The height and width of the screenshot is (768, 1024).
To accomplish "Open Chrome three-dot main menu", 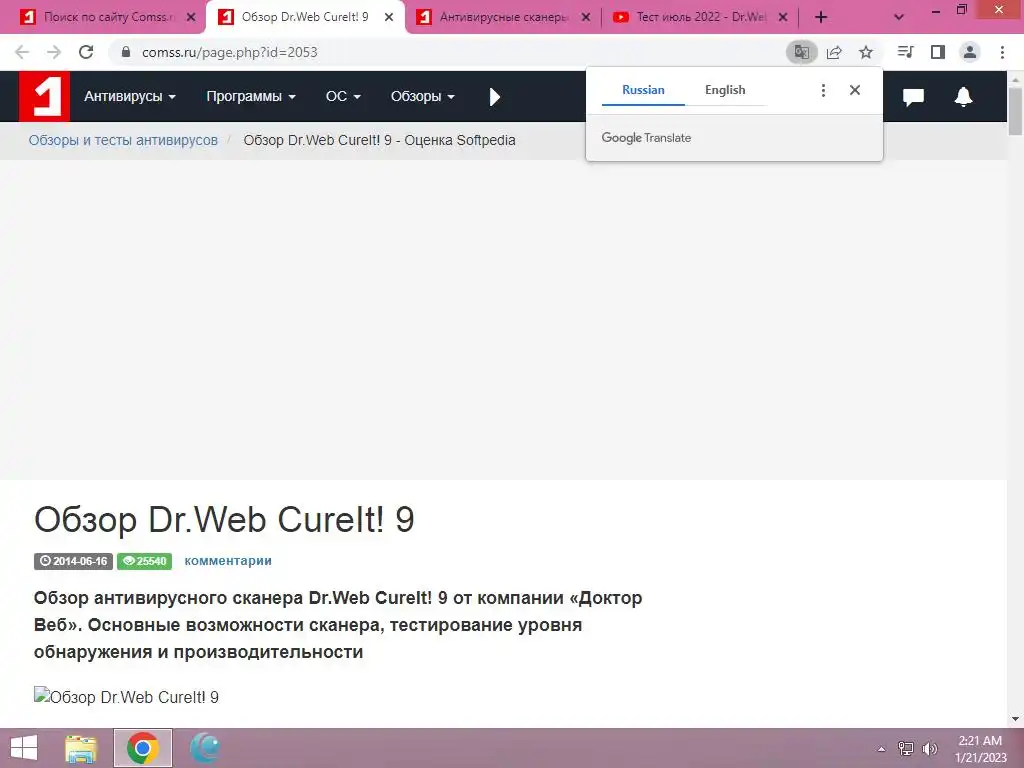I will pos(1002,52).
